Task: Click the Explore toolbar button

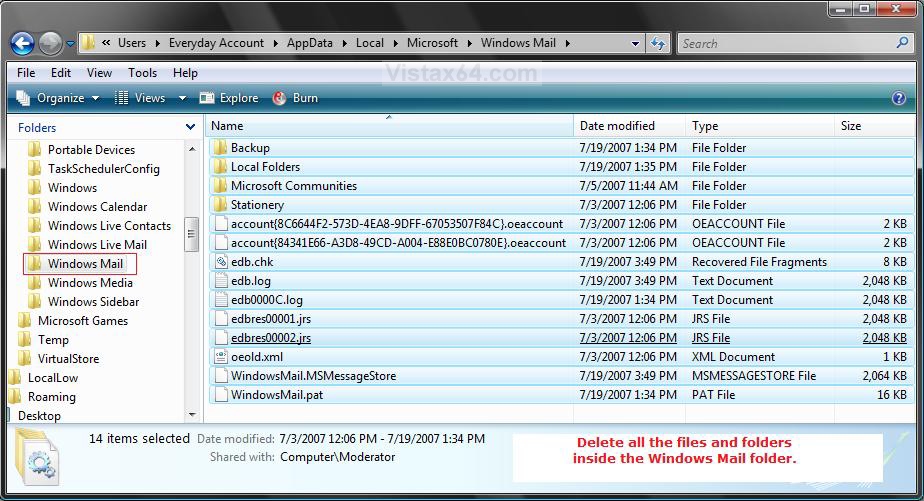Action: (229, 98)
